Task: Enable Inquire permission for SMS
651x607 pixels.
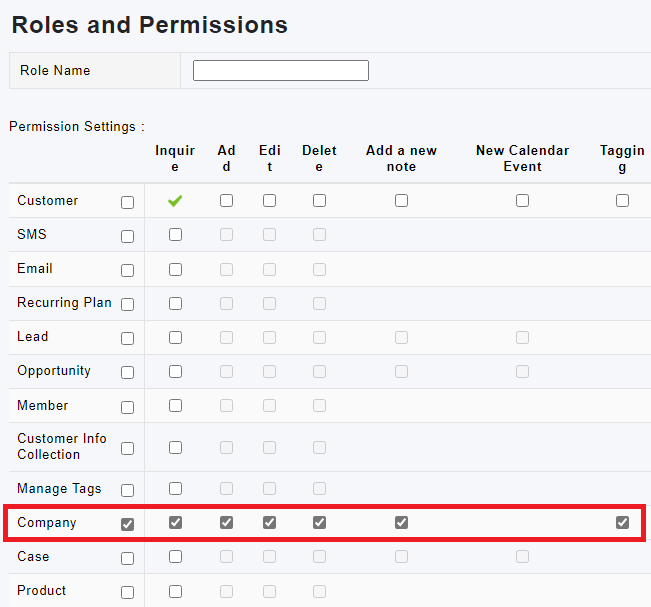Action: [175, 235]
